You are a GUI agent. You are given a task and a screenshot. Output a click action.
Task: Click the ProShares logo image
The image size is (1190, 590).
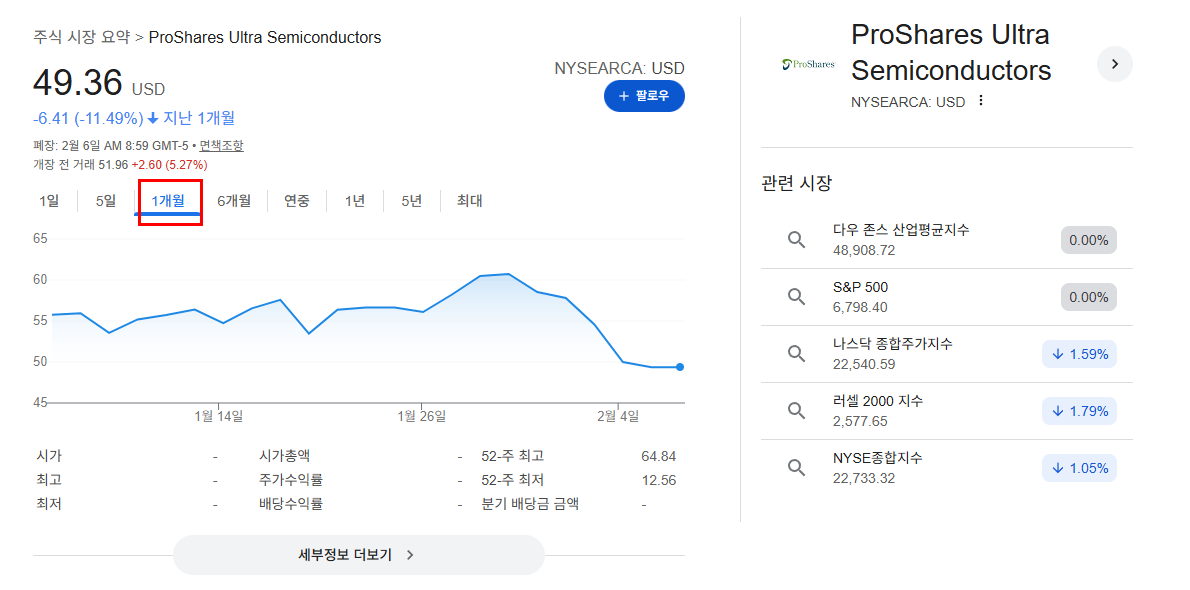click(x=808, y=65)
